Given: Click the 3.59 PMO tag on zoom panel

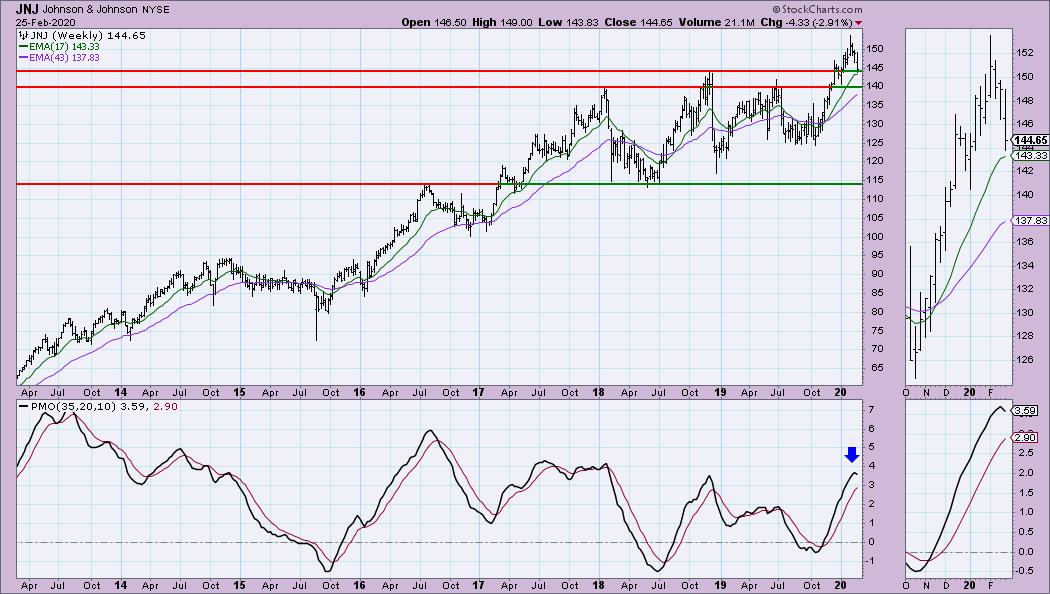Looking at the screenshot, I should pos(1026,411).
